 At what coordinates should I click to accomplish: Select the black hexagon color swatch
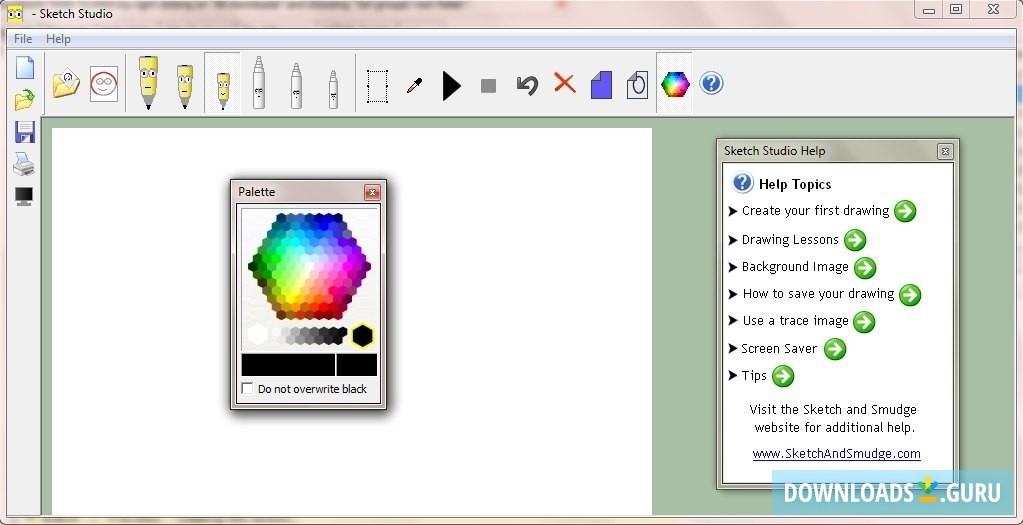coord(362,335)
